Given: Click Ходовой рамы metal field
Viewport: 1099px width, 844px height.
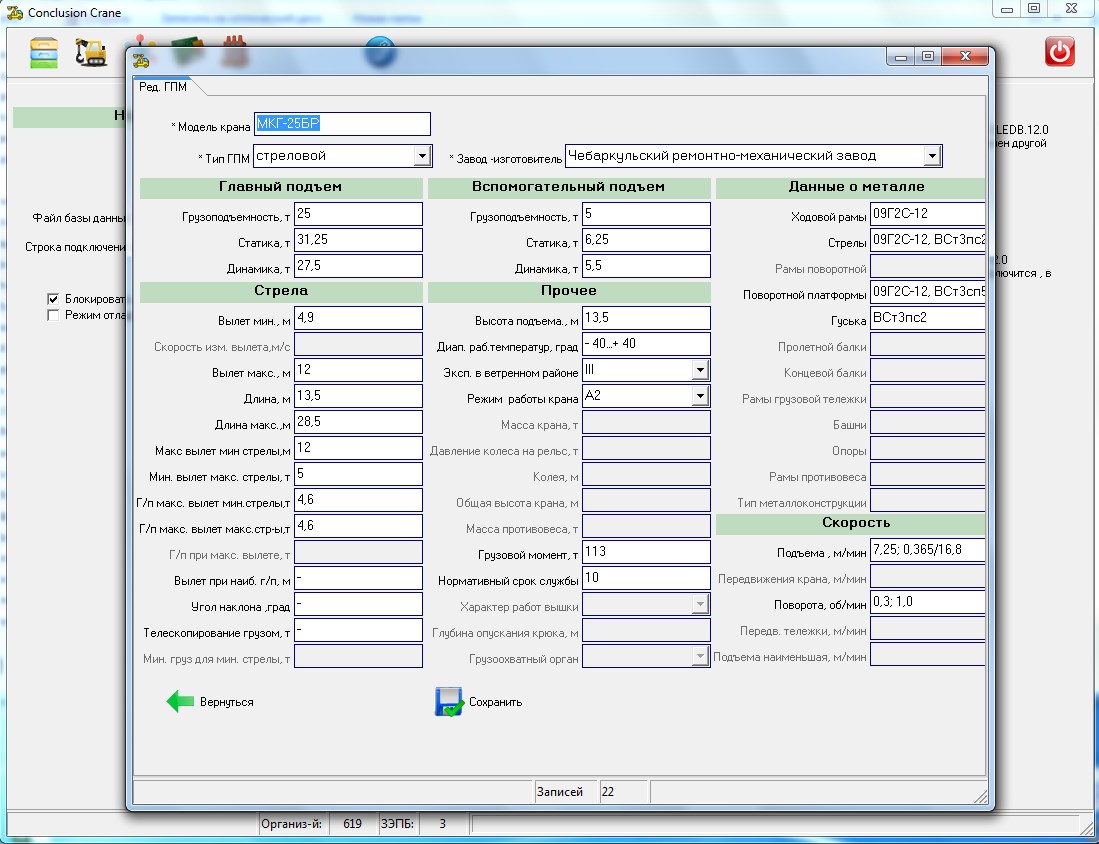Looking at the screenshot, I should [x=928, y=215].
